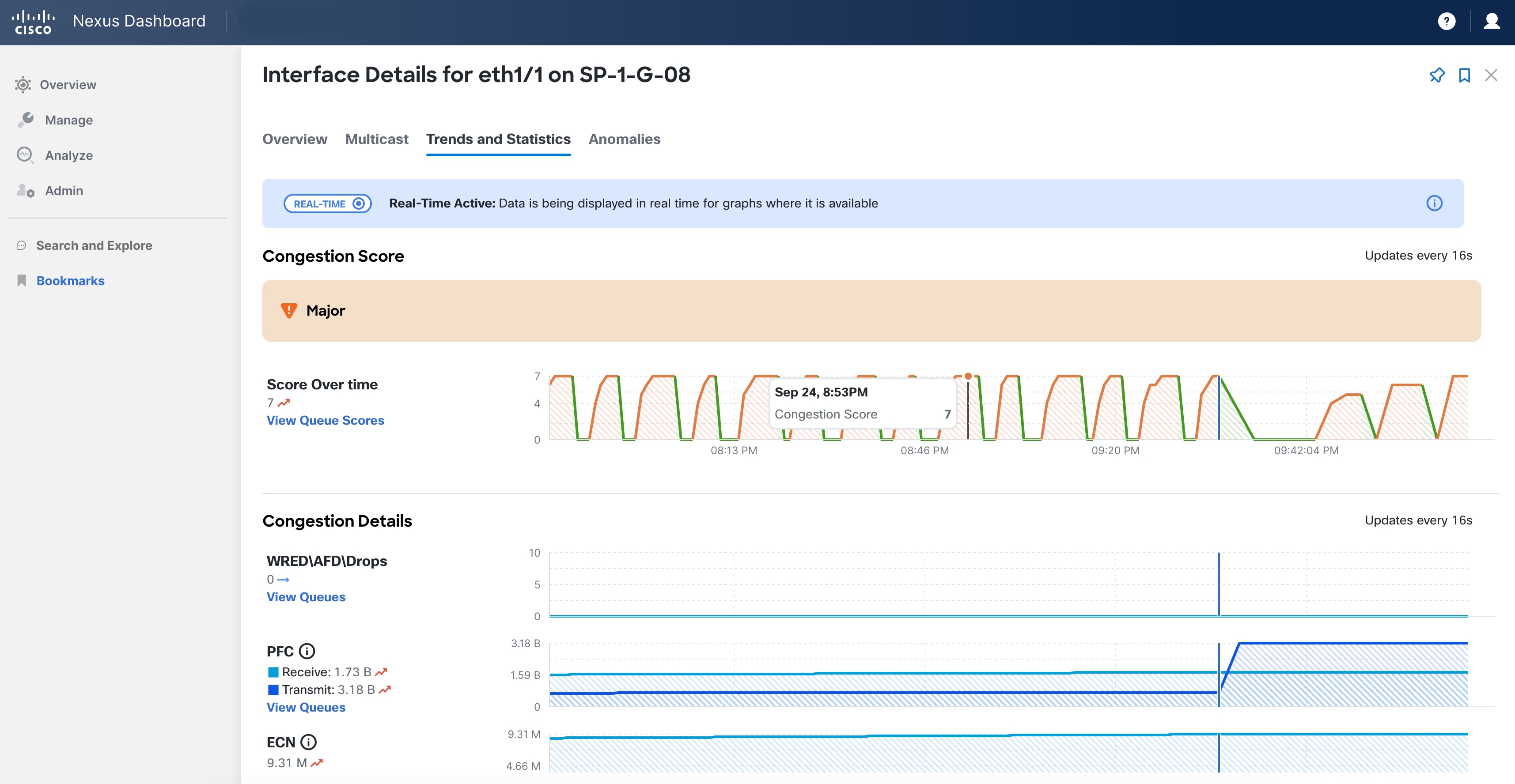Click the Transmit legend color swatch
The width and height of the screenshot is (1515, 784).
click(x=273, y=690)
